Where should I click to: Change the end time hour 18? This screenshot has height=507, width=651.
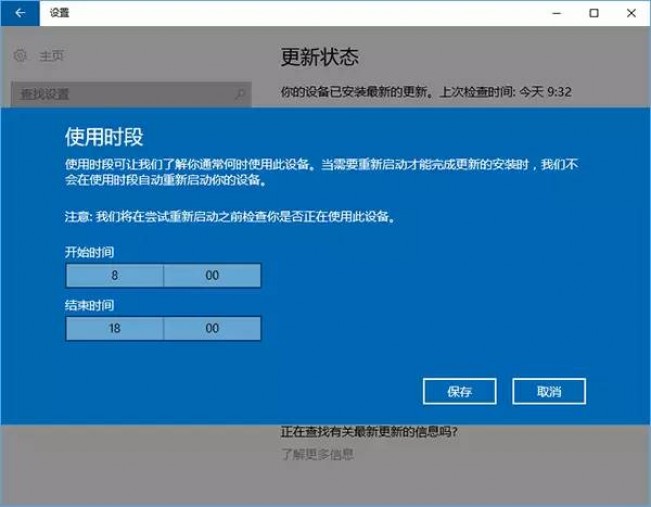point(115,328)
